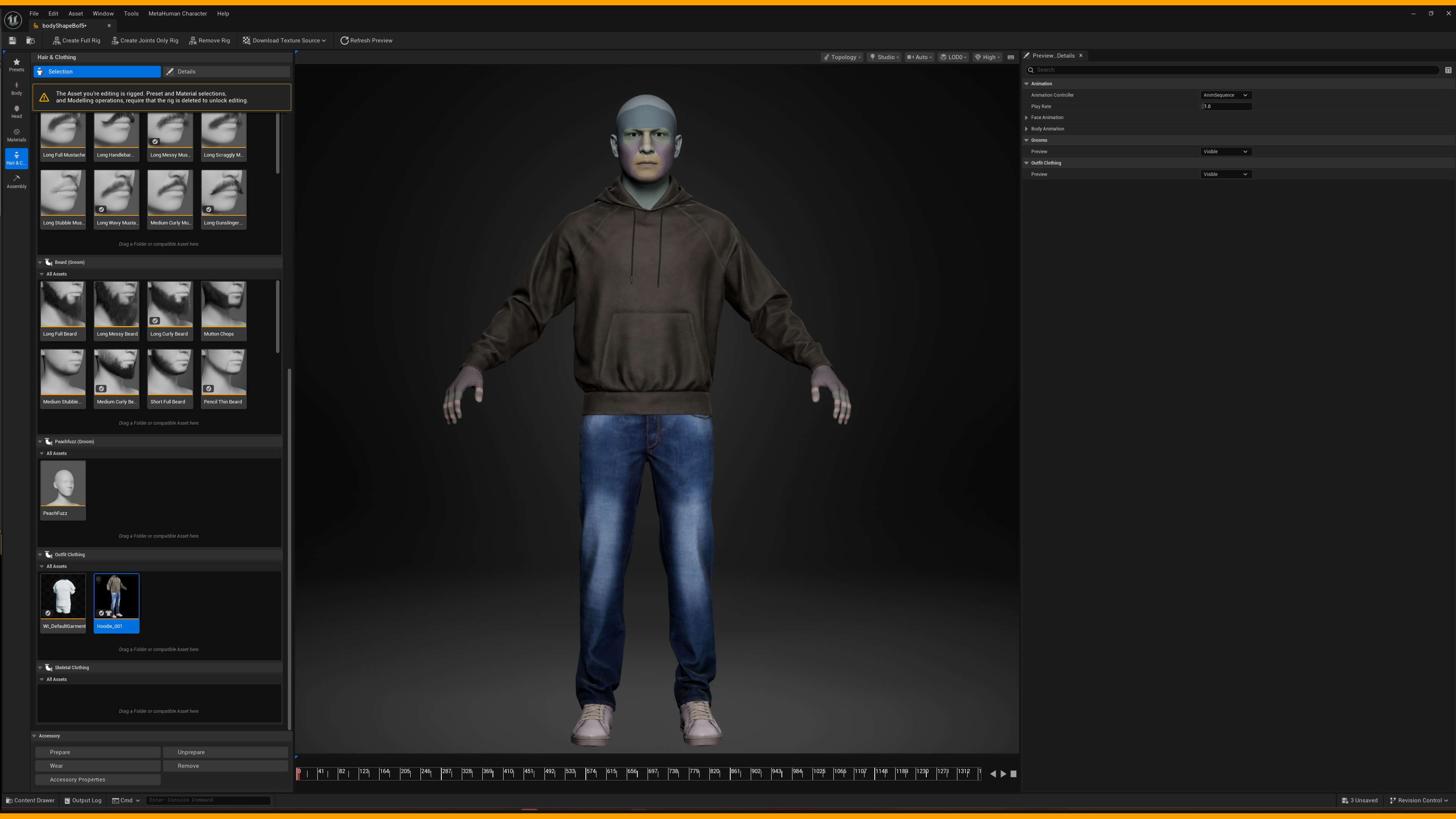Click the Unprepare button
Image resolution: width=1456 pixels, height=819 pixels.
(226, 752)
